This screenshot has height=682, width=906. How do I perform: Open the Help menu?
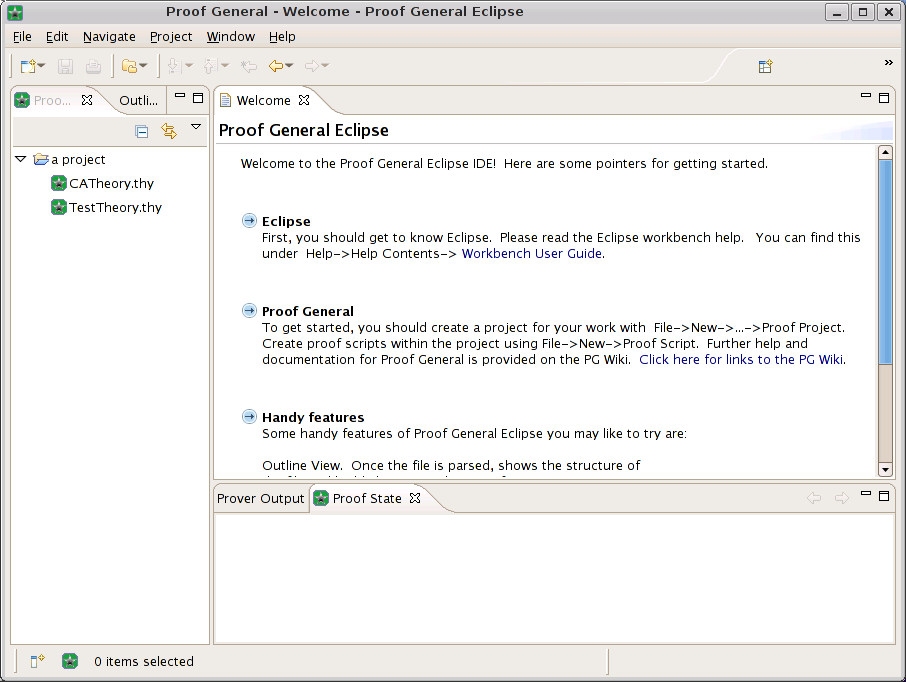coord(282,36)
